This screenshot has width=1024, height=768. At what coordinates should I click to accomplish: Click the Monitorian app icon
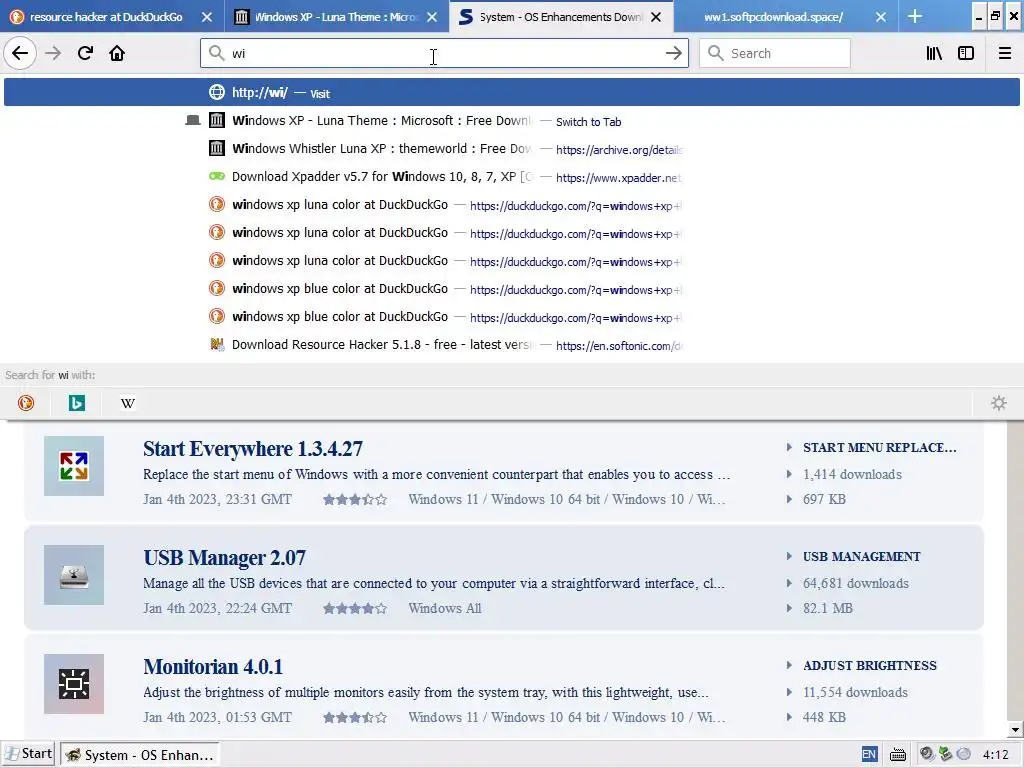(74, 684)
